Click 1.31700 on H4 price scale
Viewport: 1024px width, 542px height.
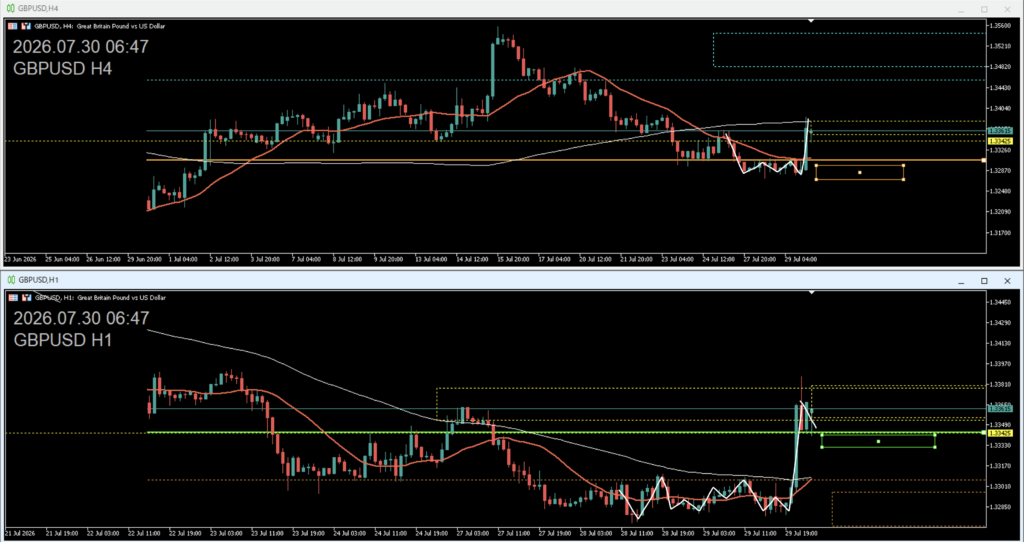click(x=1000, y=232)
